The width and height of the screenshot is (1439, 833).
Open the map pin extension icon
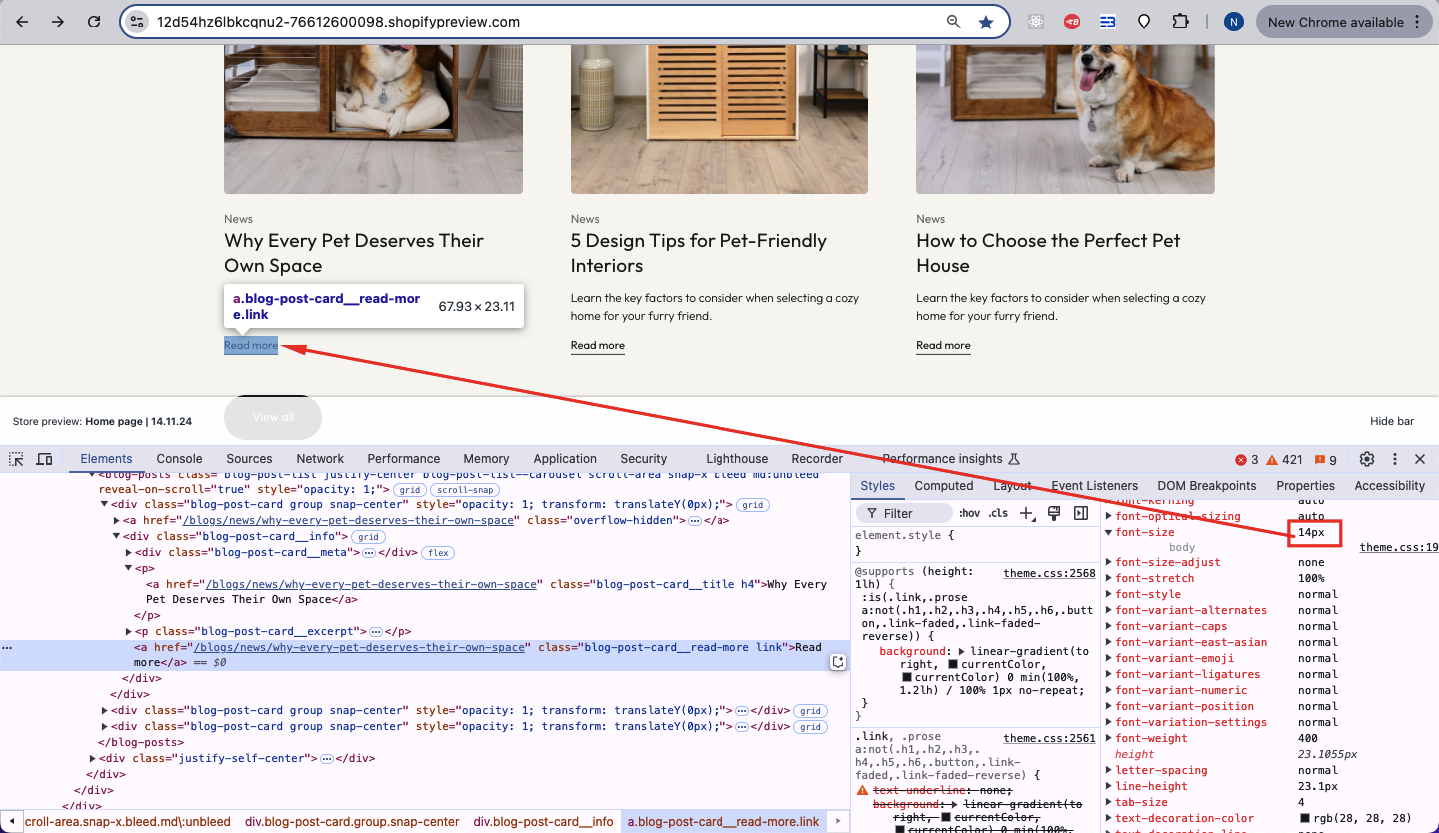[x=1144, y=22]
